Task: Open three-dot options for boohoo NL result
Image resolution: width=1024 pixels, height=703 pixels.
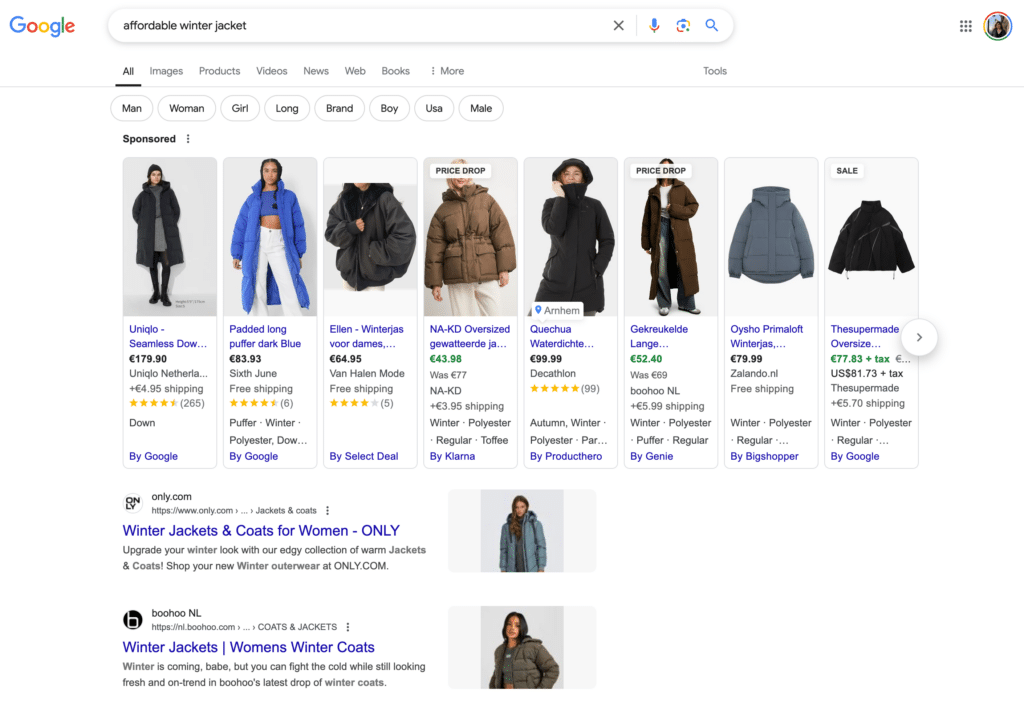Action: click(x=347, y=627)
